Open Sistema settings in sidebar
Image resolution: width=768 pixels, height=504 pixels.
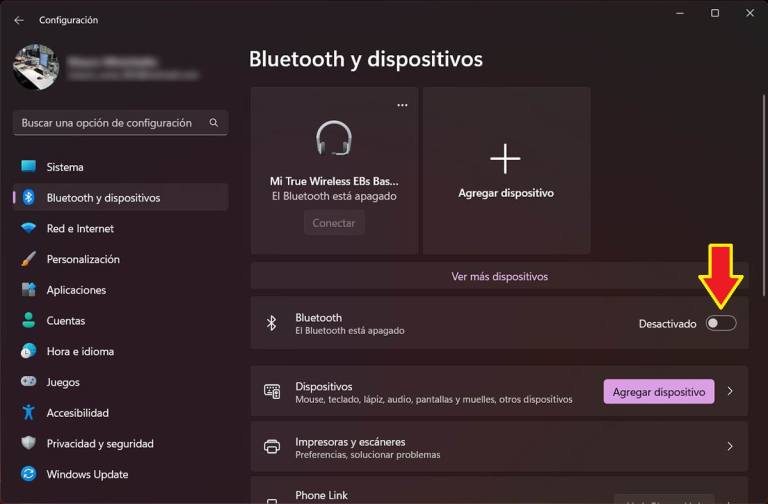pos(65,167)
